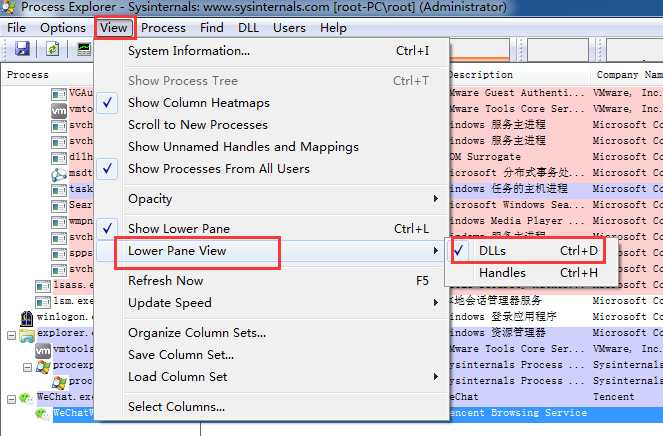Click the lsass process icon

point(43,286)
